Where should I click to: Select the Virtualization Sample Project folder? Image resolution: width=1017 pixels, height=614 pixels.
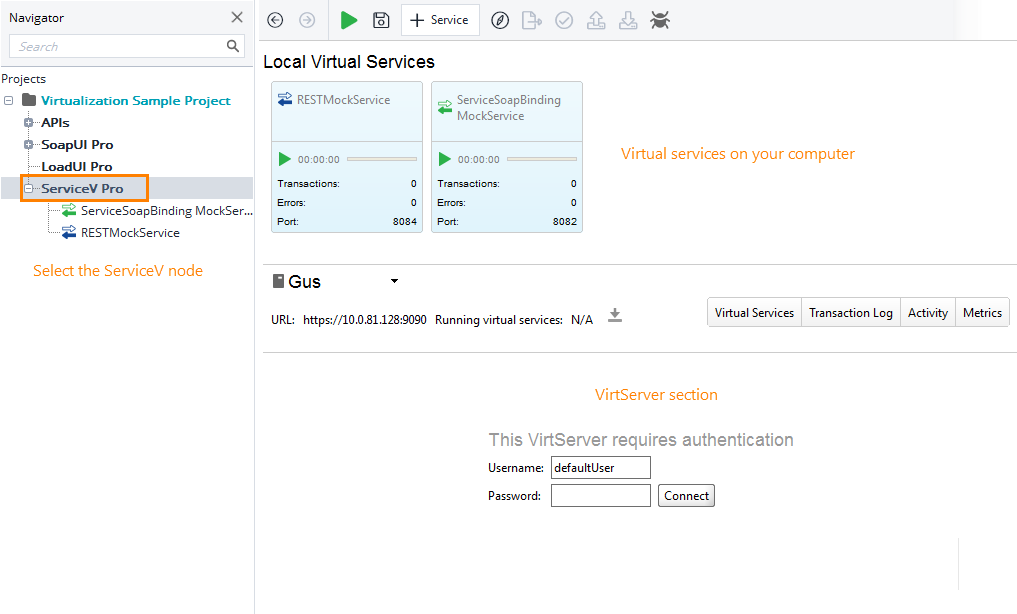tap(136, 100)
